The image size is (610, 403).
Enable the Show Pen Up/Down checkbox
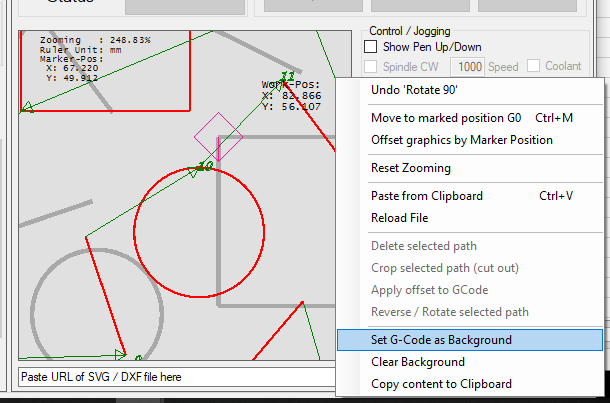click(371, 47)
